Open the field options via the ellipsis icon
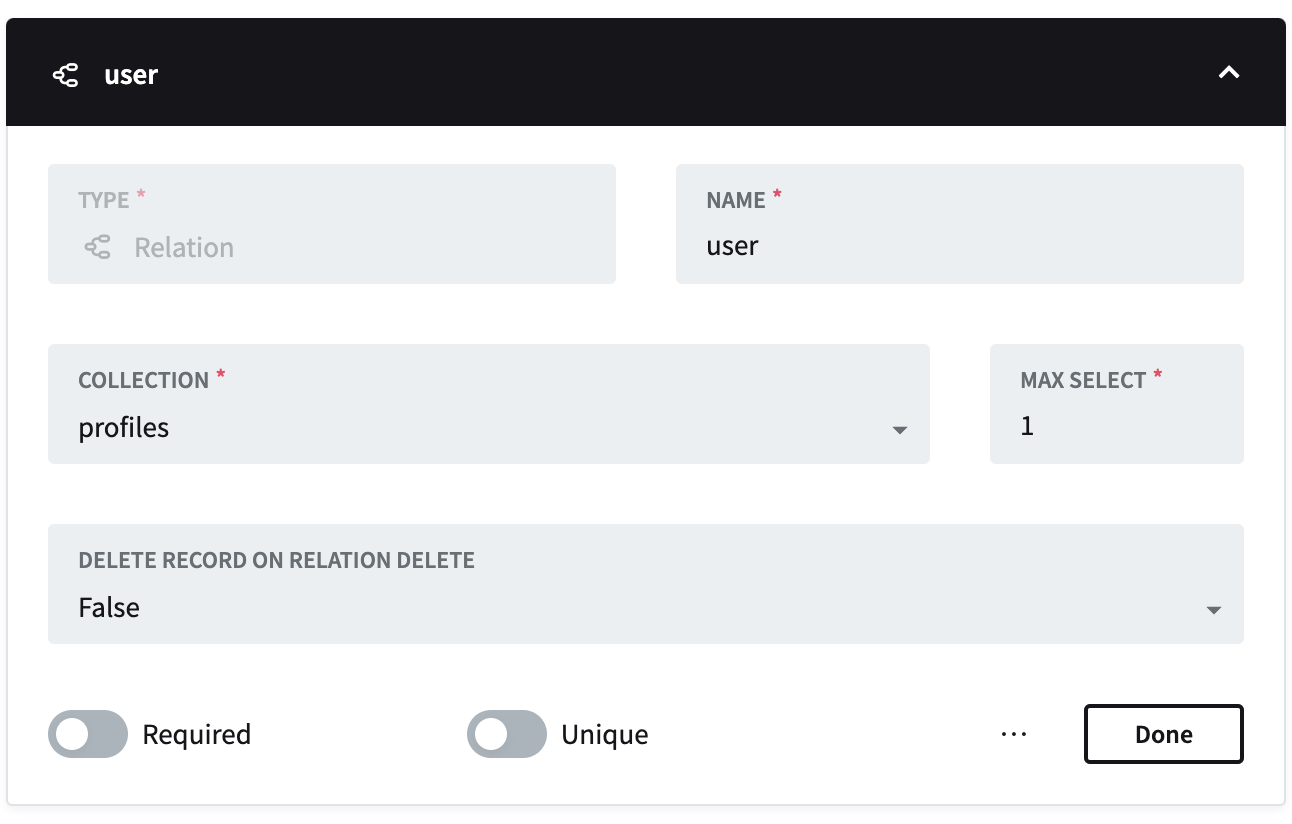Image resolution: width=1292 pixels, height=824 pixels. click(1014, 734)
